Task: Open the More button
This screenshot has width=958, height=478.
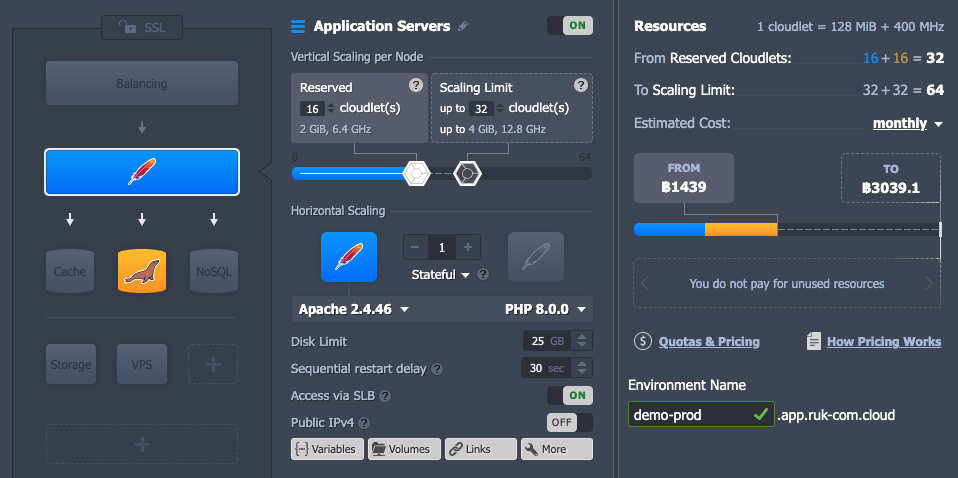Action: click(557, 449)
